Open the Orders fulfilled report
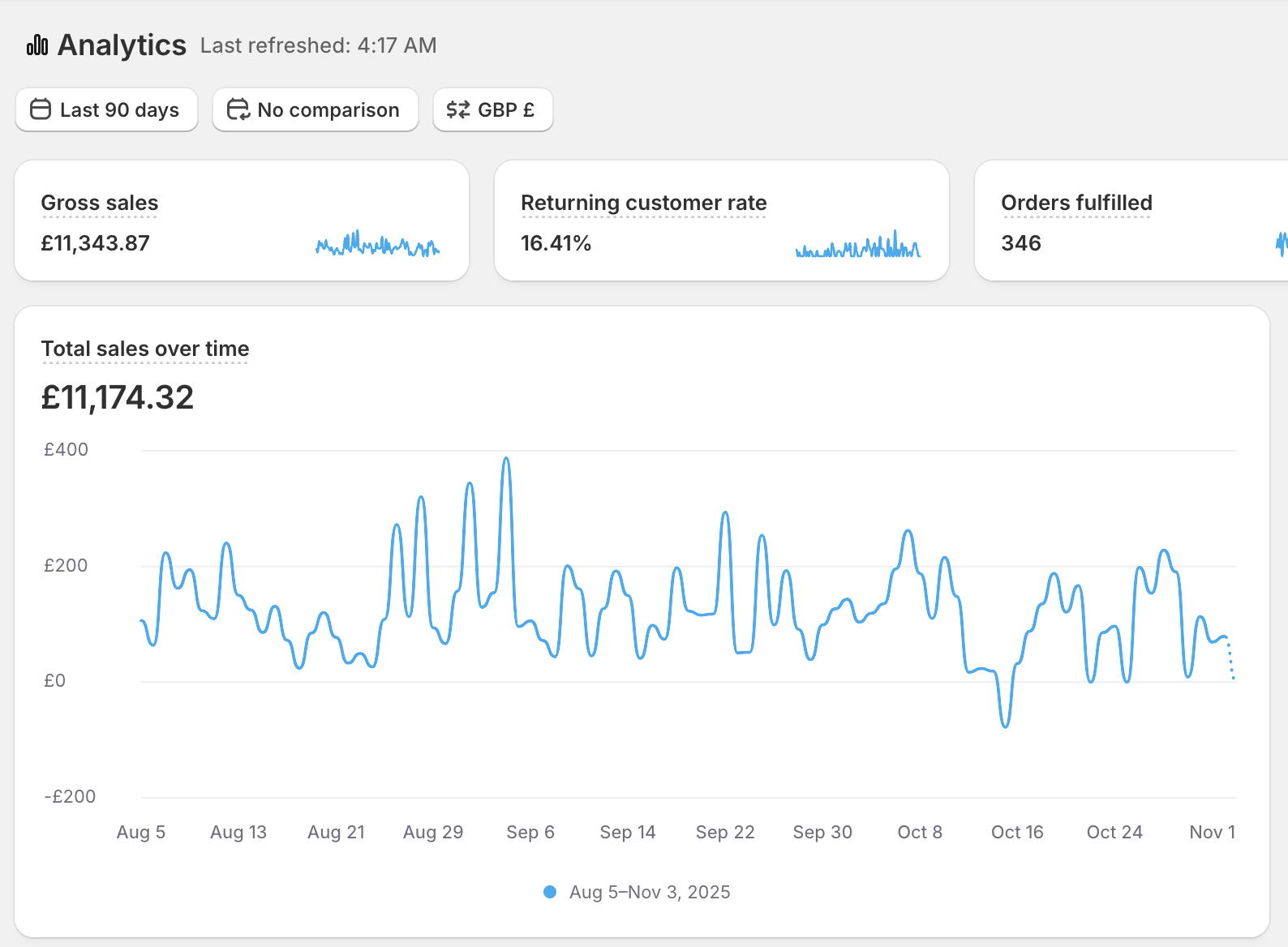Image resolution: width=1288 pixels, height=947 pixels. (x=1076, y=203)
